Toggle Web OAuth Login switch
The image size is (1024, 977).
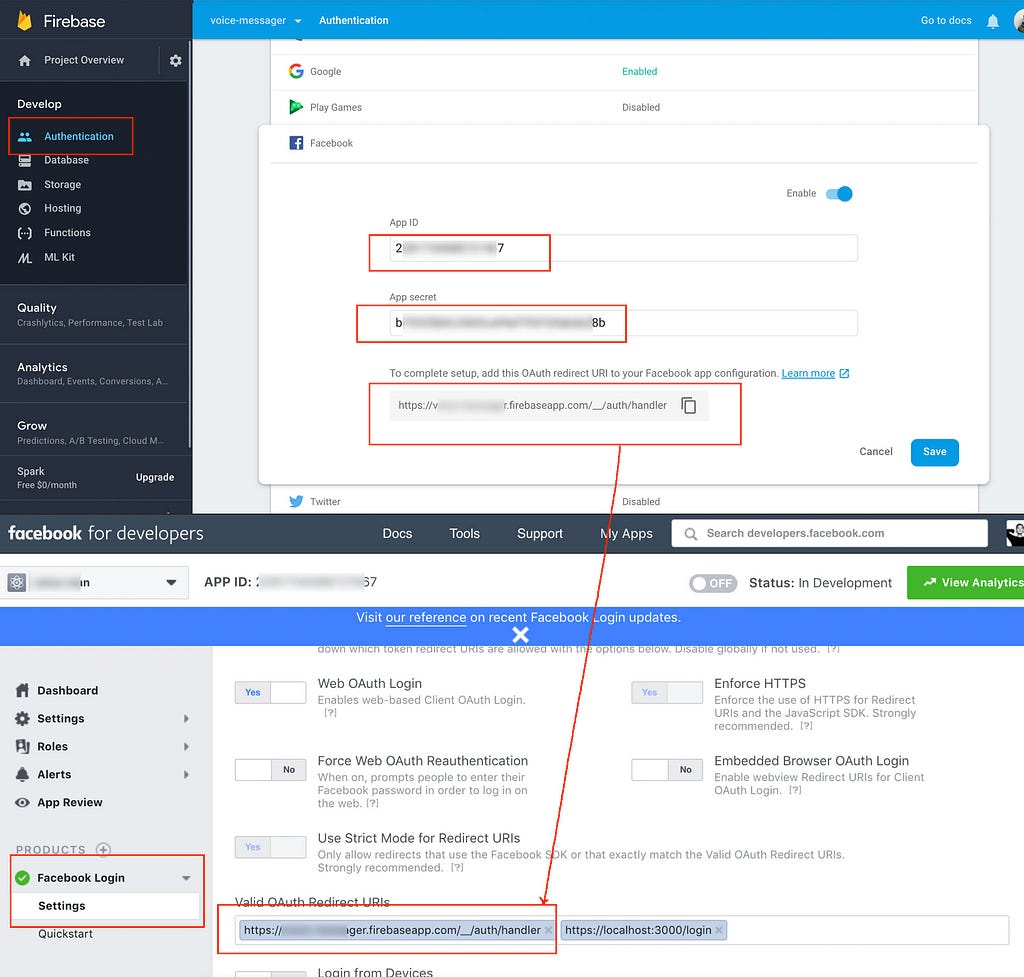coord(270,692)
